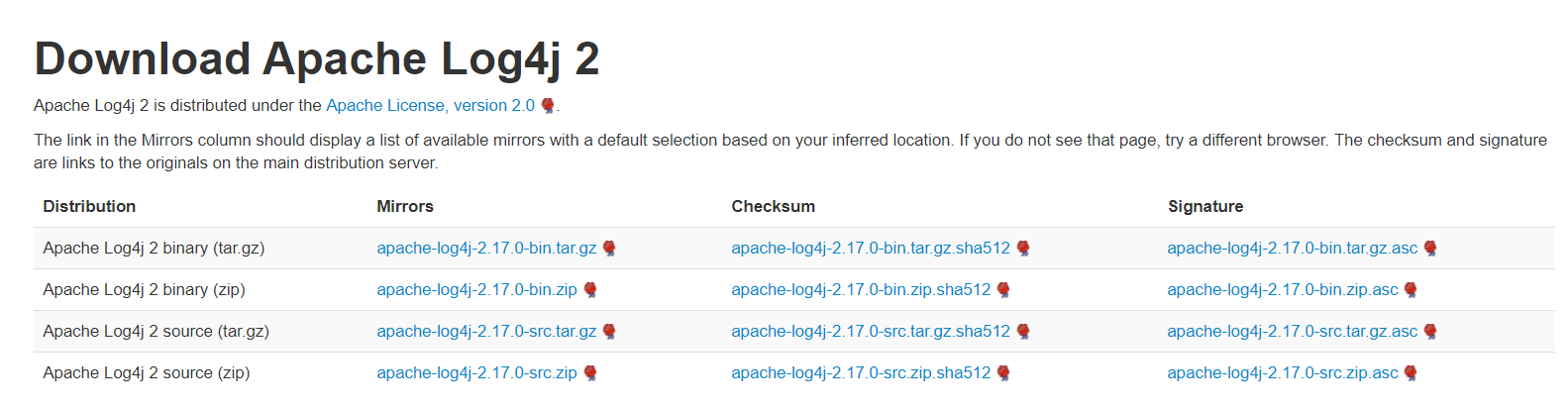Click external icon after src.zip.sha512 checksum
Image resolution: width=1568 pixels, height=410 pixels.
[1003, 373]
